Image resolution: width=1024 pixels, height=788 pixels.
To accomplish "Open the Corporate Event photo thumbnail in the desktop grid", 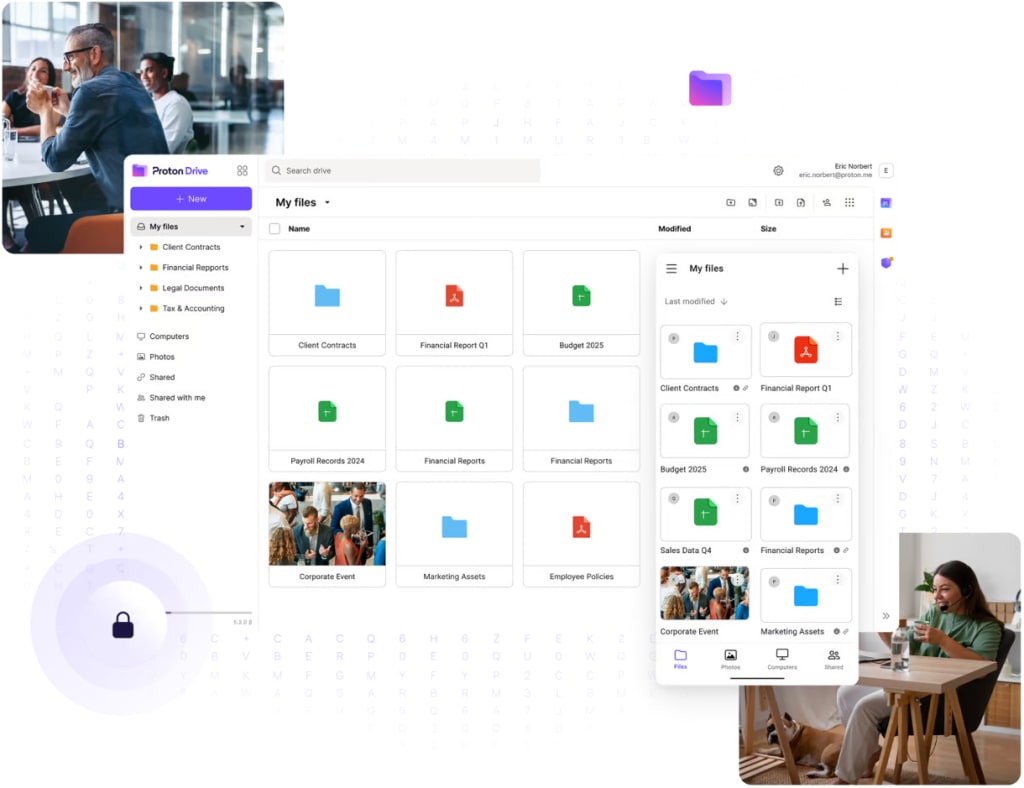I will (x=327, y=524).
